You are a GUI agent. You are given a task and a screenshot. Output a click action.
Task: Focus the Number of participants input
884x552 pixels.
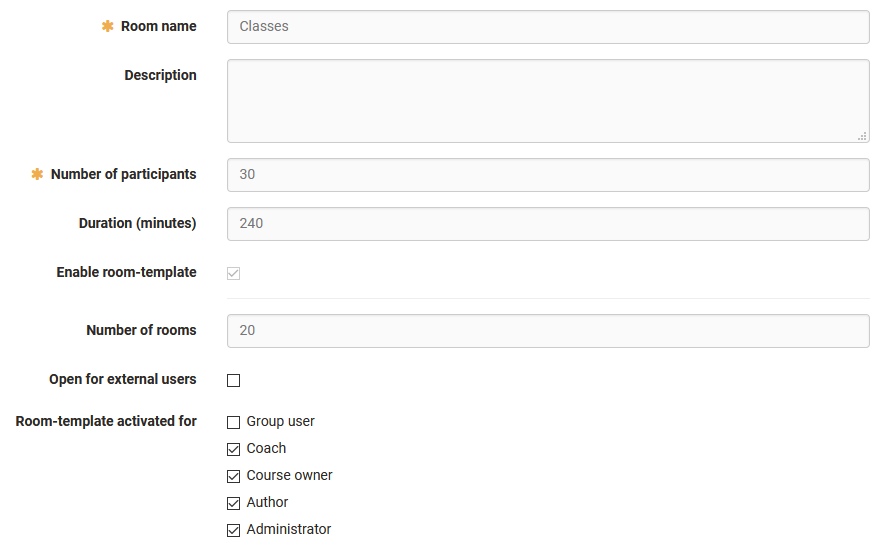[x=548, y=174]
